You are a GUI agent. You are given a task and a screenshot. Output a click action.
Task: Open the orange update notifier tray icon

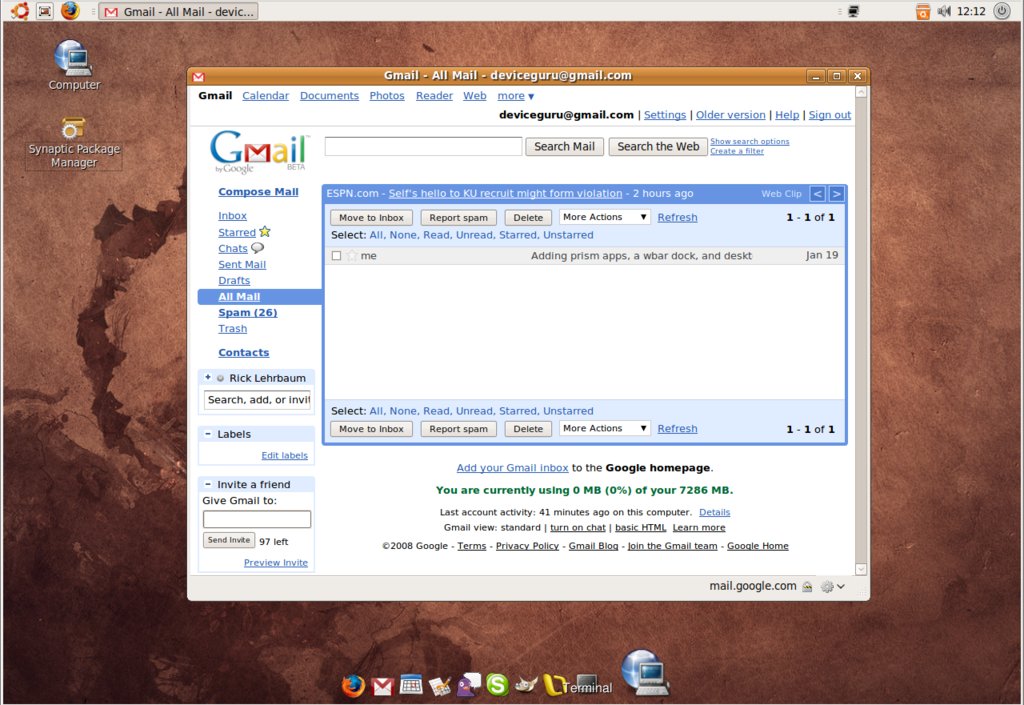922,11
